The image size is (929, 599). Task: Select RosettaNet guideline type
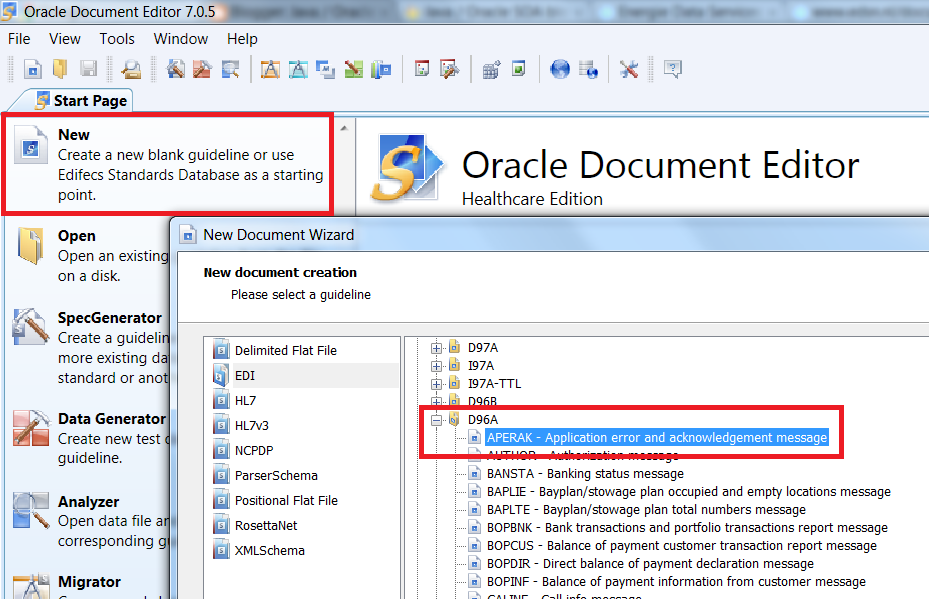click(x=266, y=526)
